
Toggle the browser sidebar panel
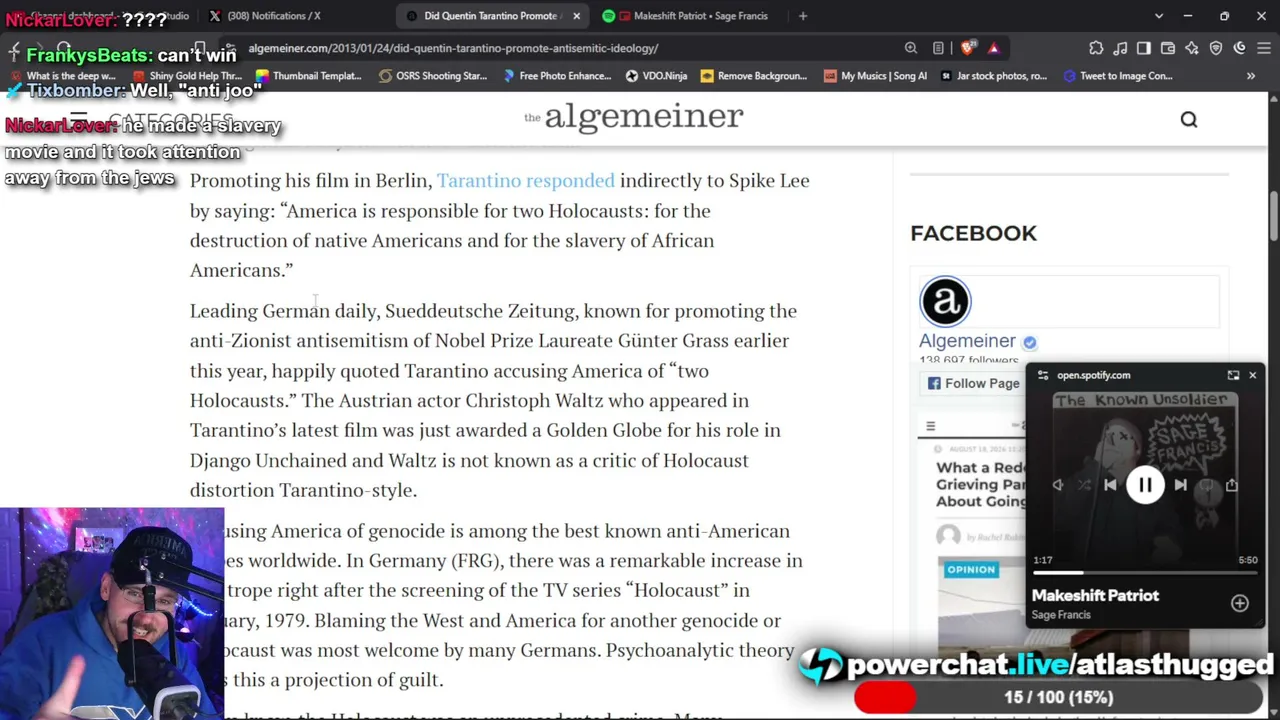point(1144,48)
